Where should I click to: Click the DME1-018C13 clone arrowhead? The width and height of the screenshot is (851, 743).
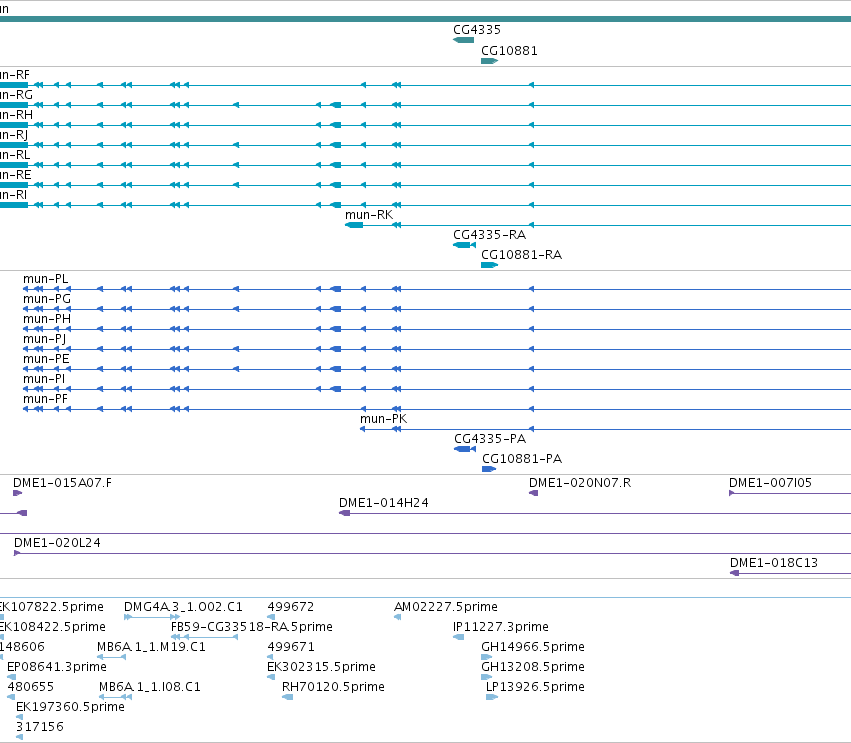tap(734, 573)
